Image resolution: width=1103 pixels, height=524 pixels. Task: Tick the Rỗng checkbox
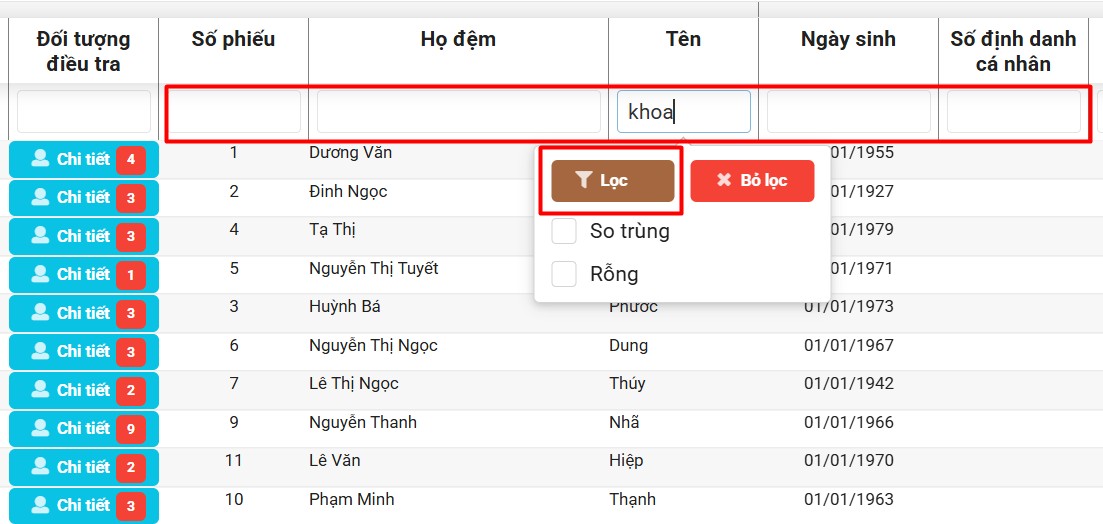pos(565,274)
